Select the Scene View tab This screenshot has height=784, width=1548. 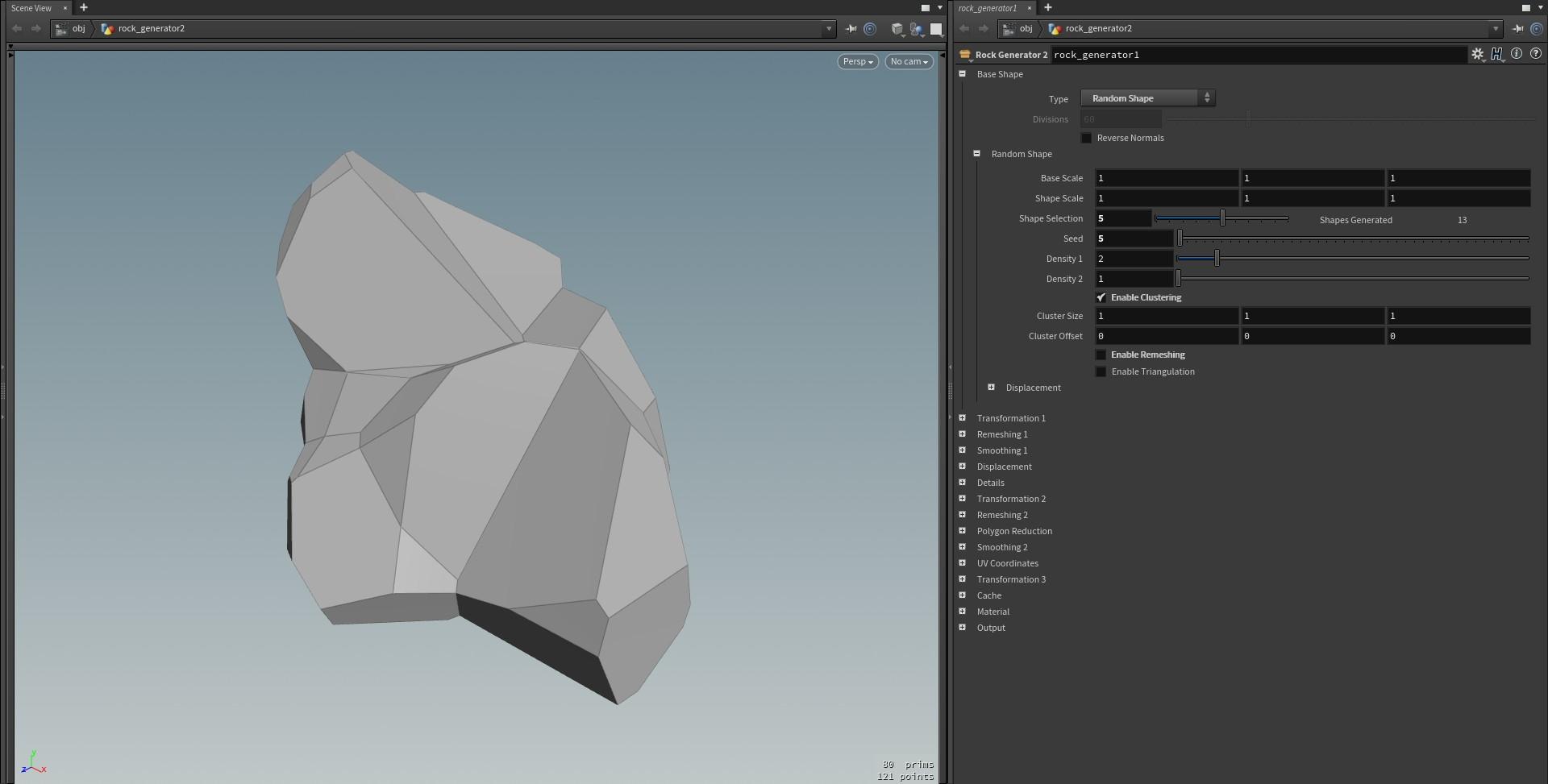31,8
